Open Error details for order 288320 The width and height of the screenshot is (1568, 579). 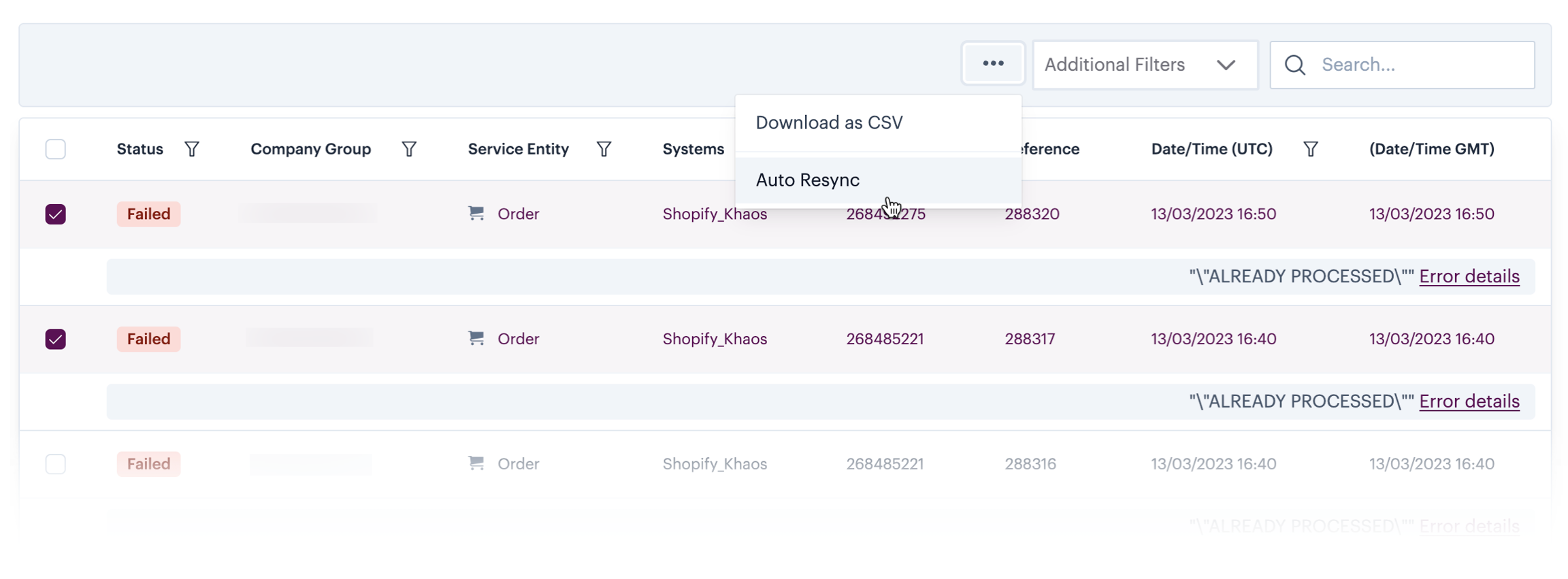[1469, 276]
